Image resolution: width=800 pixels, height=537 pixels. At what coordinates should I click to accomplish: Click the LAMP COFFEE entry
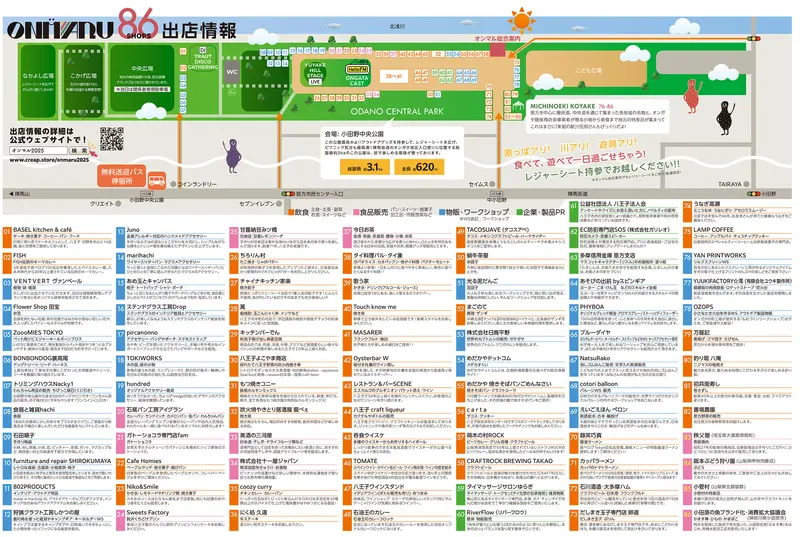pos(738,238)
